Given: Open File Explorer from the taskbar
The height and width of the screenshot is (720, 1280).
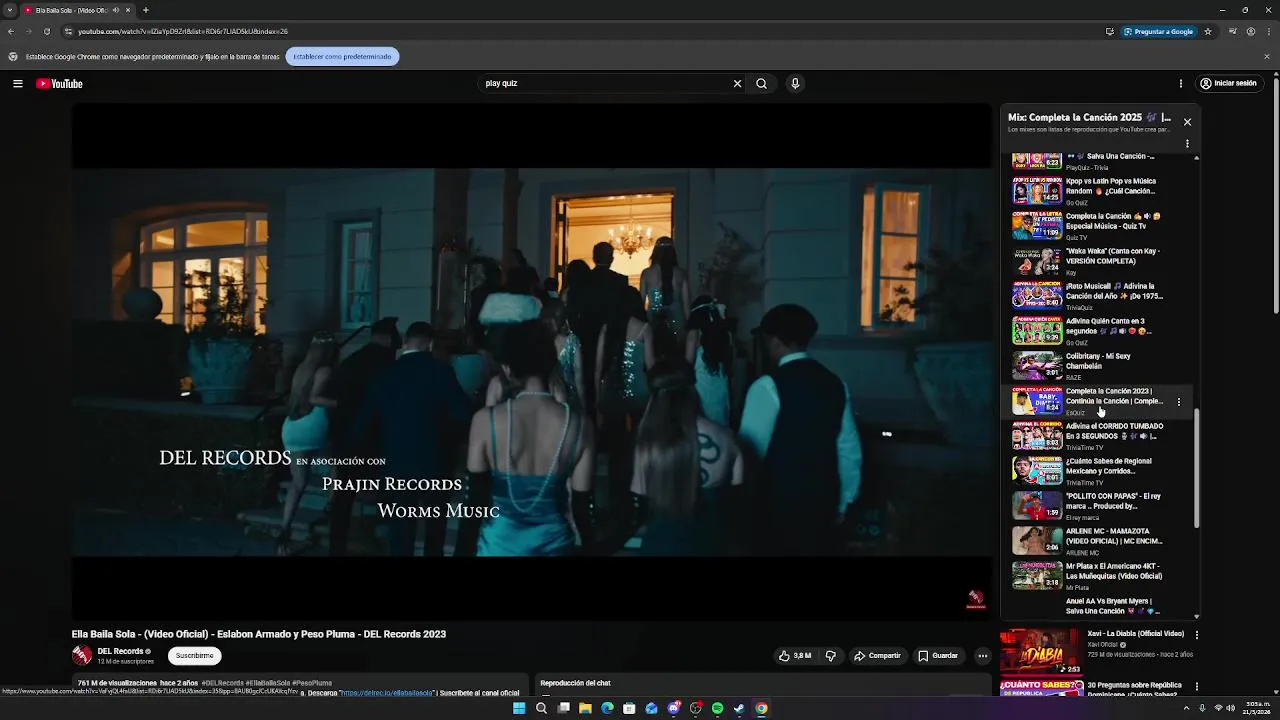Looking at the screenshot, I should point(585,708).
